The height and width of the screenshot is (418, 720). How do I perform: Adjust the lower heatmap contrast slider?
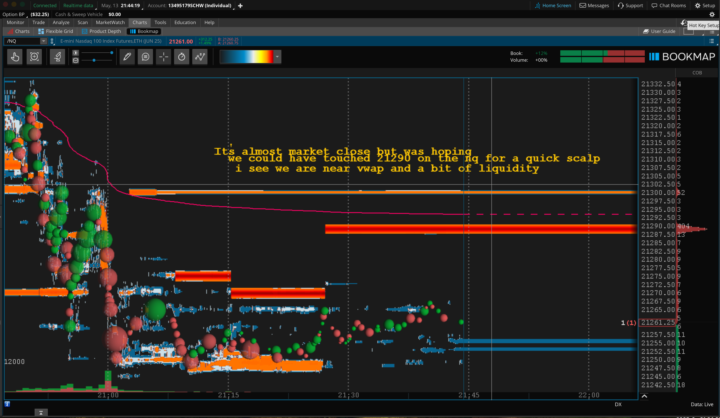click(96, 61)
